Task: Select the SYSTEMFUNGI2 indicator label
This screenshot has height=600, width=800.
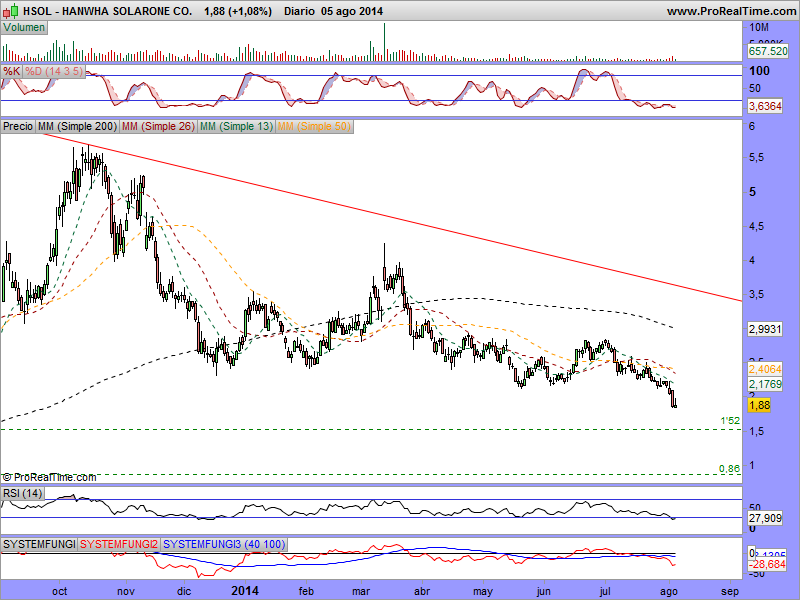Action: point(119,544)
